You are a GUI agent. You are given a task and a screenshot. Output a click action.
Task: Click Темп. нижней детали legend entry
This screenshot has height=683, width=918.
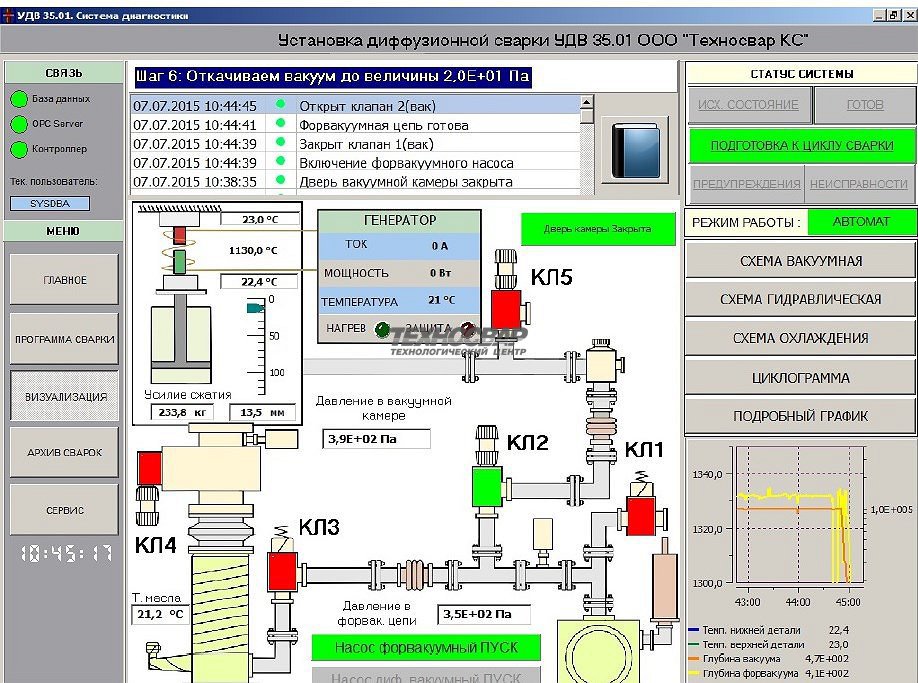coord(769,630)
